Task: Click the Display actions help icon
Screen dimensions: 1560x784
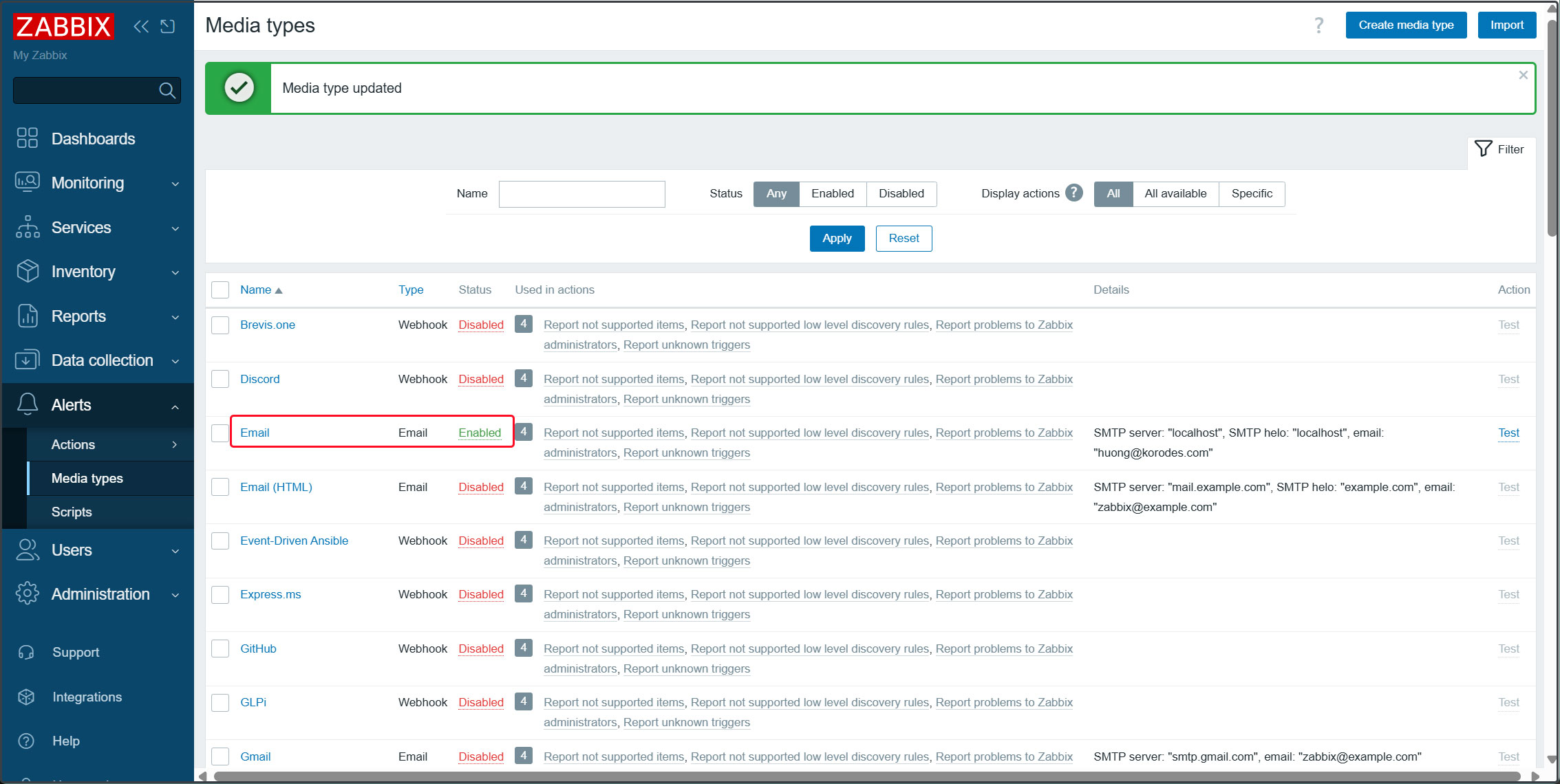Action: pyautogui.click(x=1073, y=193)
